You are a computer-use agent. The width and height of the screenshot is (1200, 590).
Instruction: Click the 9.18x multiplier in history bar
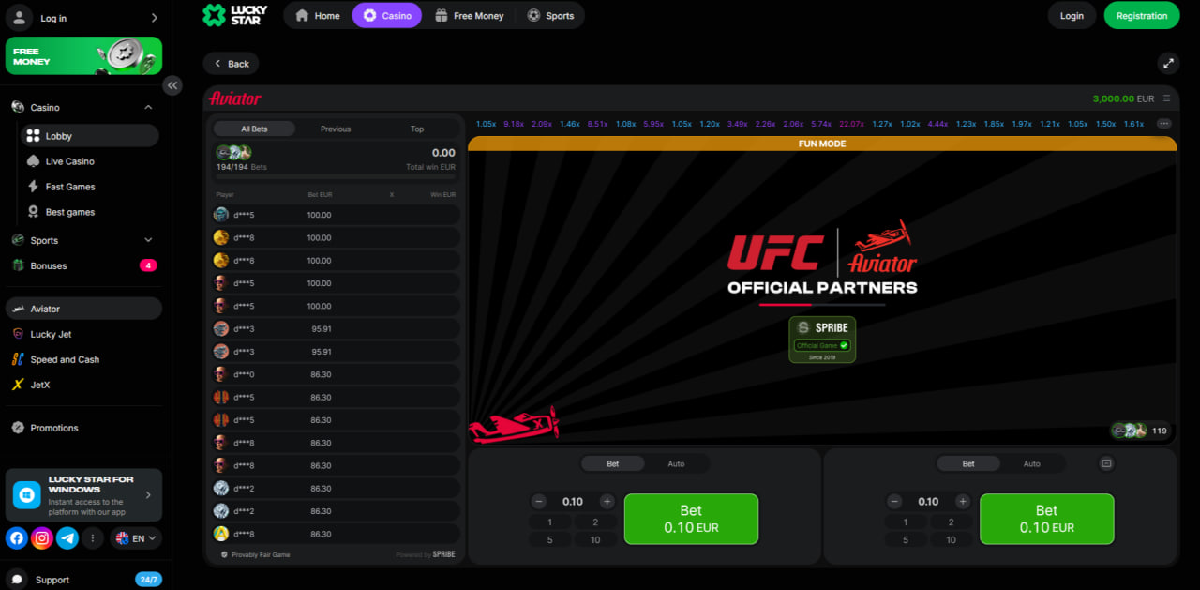click(x=514, y=124)
